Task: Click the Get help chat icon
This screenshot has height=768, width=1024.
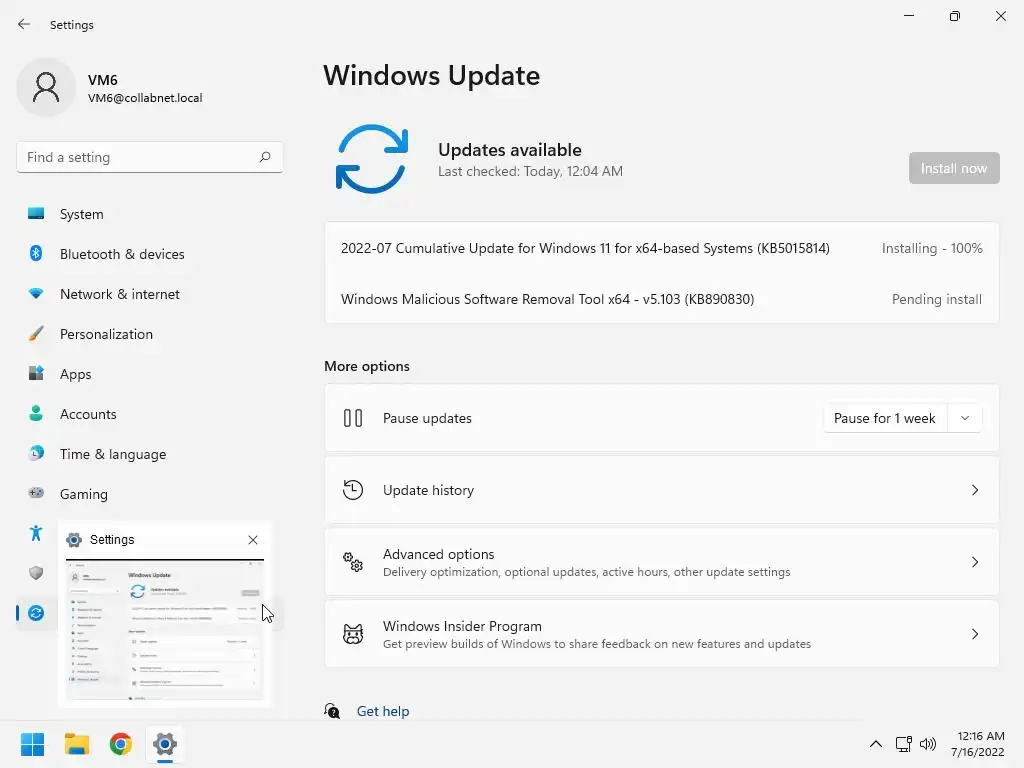Action: point(332,711)
